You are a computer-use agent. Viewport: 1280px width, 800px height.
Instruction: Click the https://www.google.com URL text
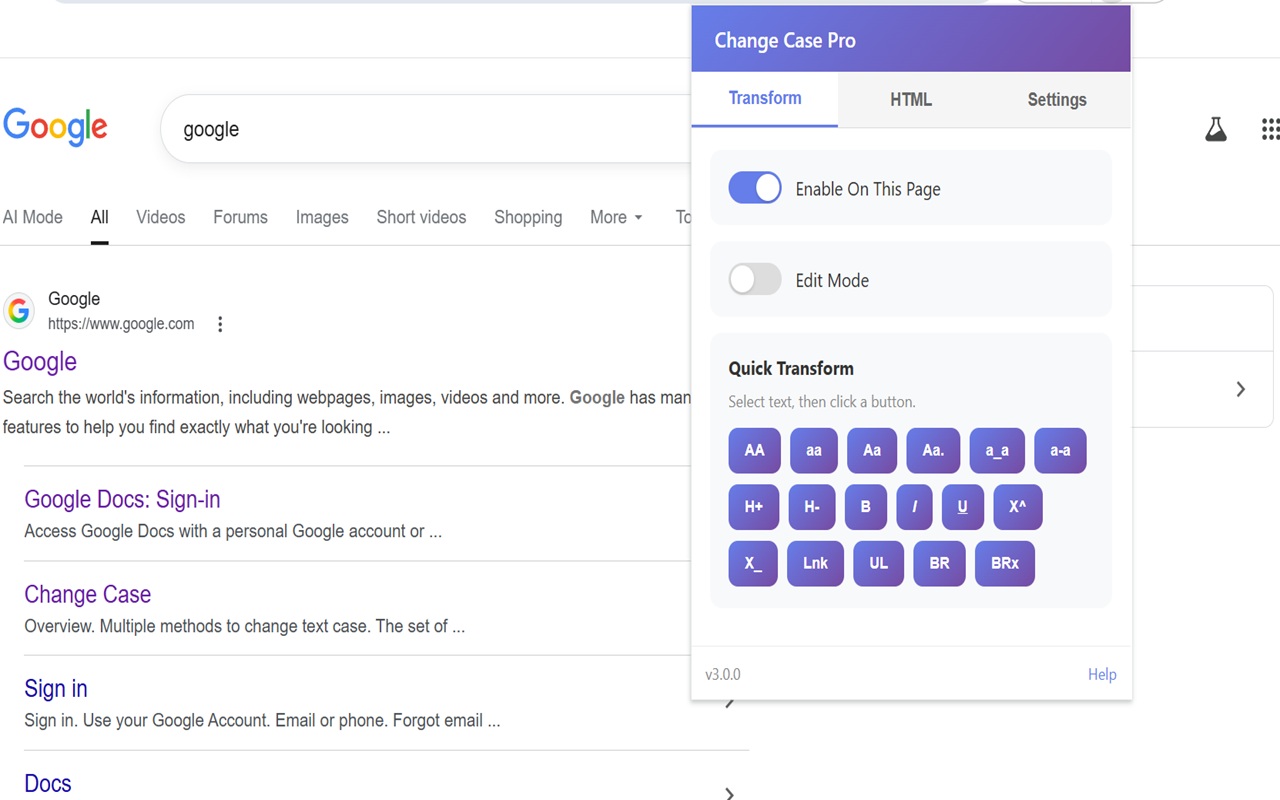point(121,324)
